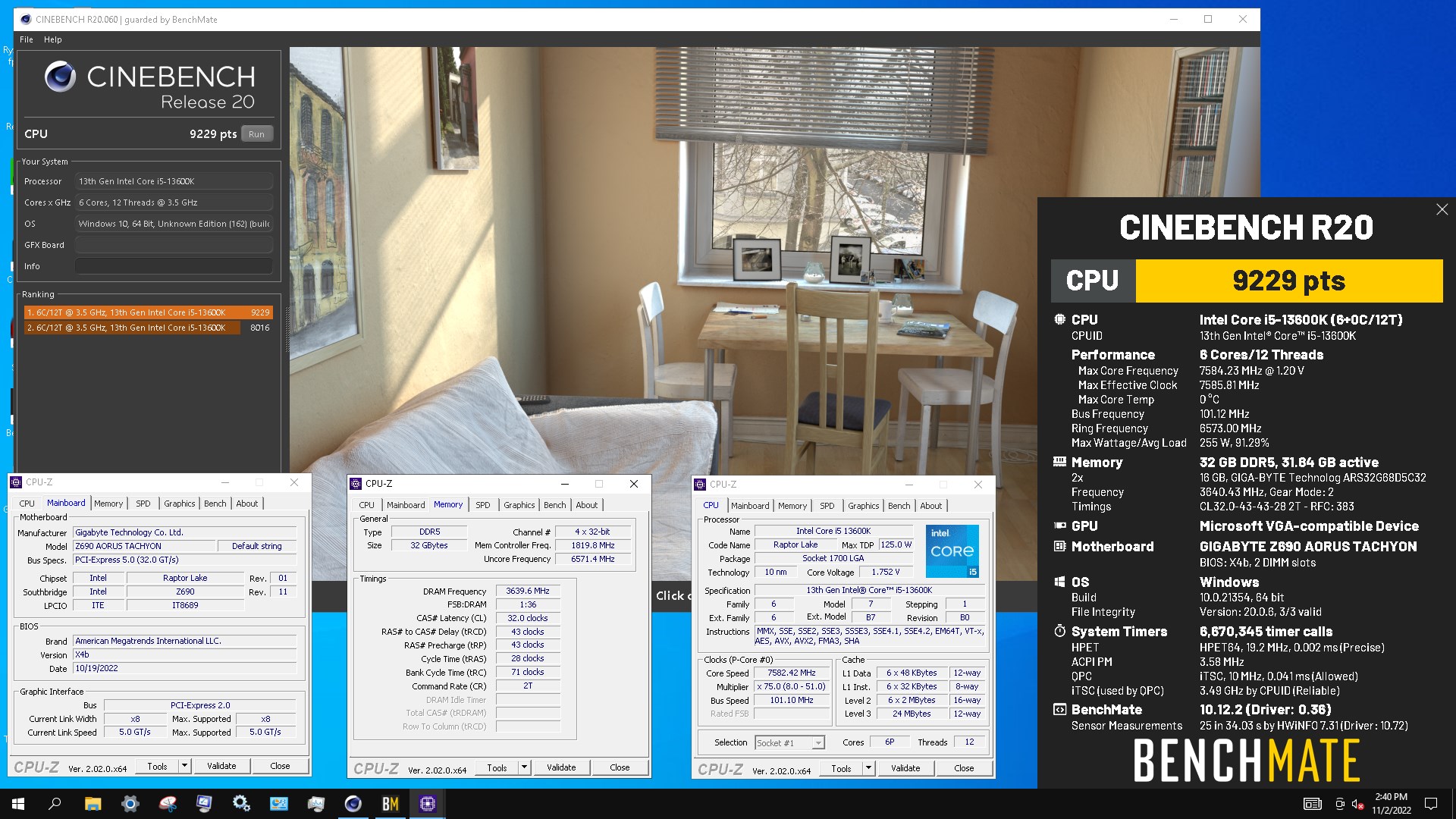Click the Motherboard icon in BenchMate panel
This screenshot has width=1456, height=819.
pyautogui.click(x=1060, y=546)
